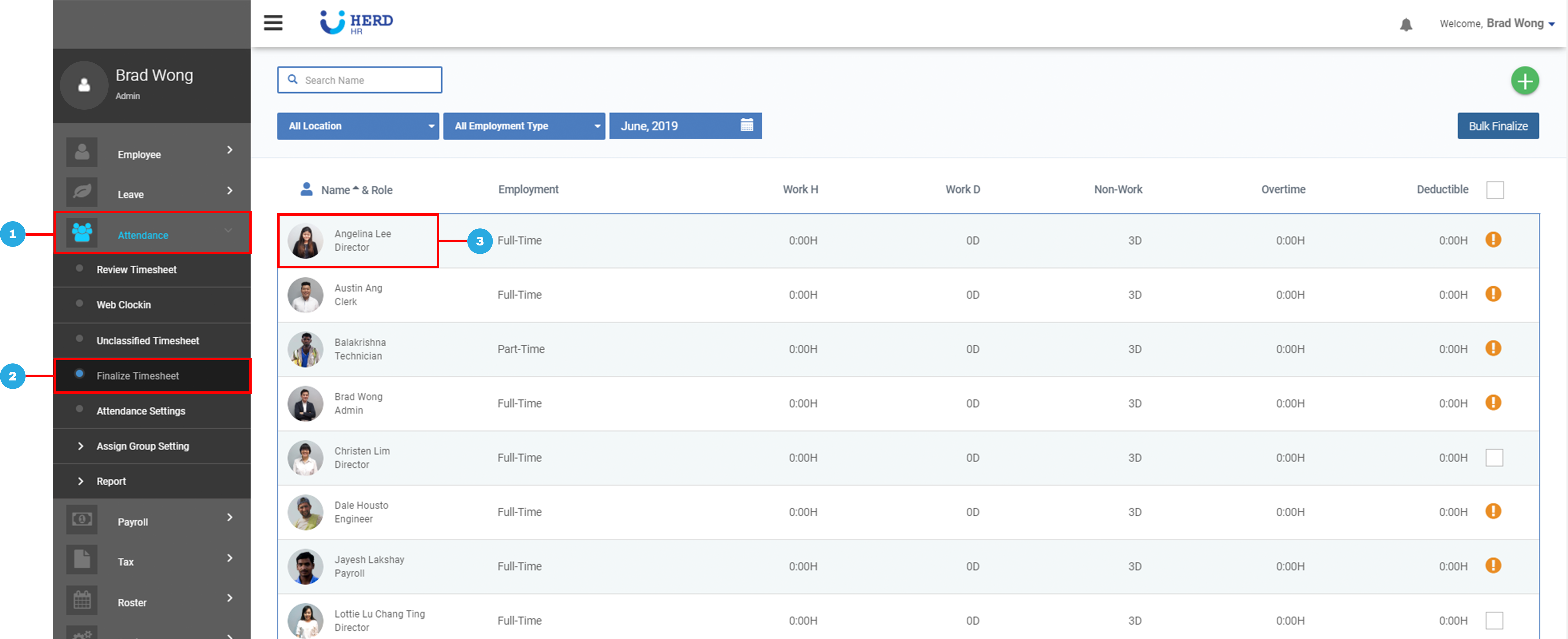Viewport: 1568px width, 639px height.
Task: Check the box for Christen Lim
Action: 1494,458
